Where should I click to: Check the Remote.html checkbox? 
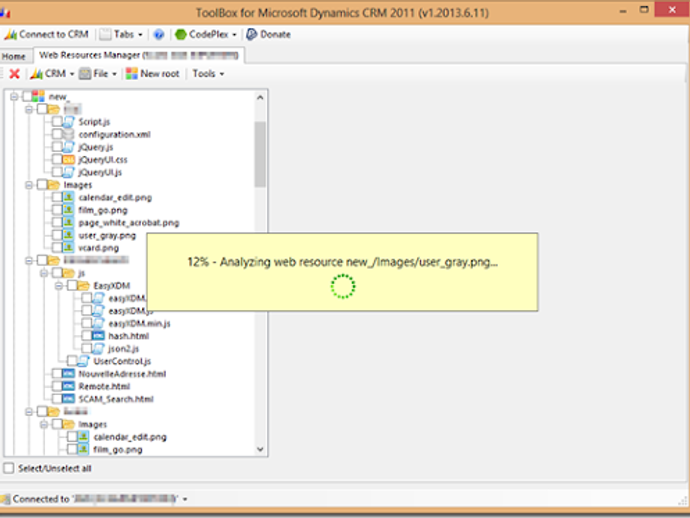pyautogui.click(x=57, y=386)
